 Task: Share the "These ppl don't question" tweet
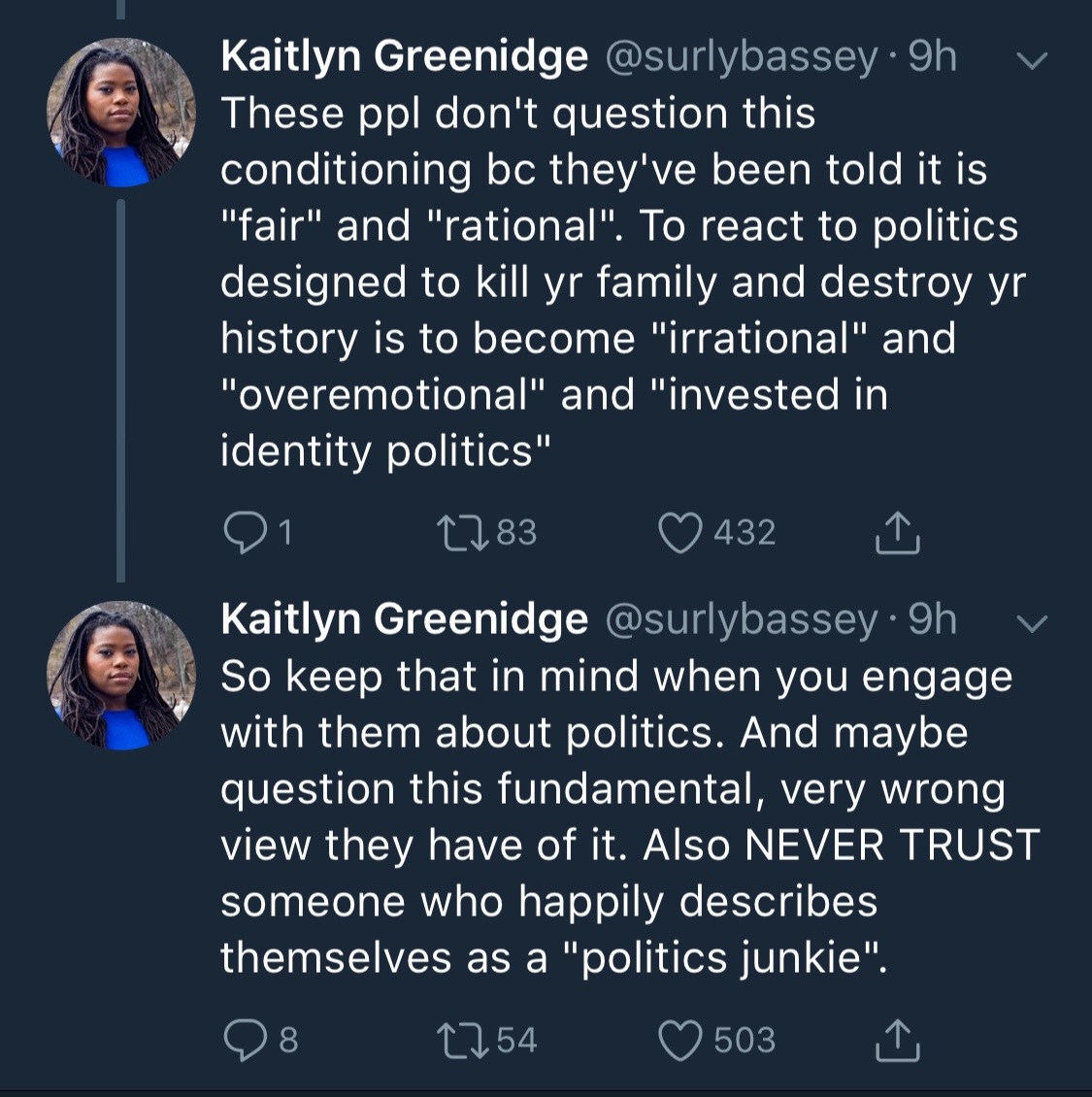click(896, 532)
